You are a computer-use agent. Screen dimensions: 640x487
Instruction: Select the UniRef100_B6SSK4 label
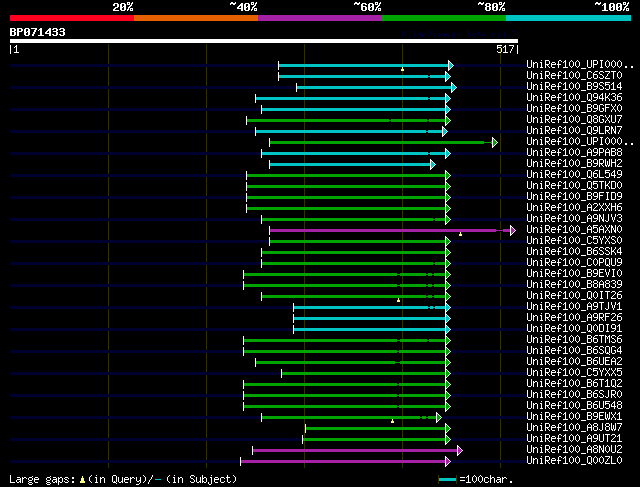tap(574, 252)
